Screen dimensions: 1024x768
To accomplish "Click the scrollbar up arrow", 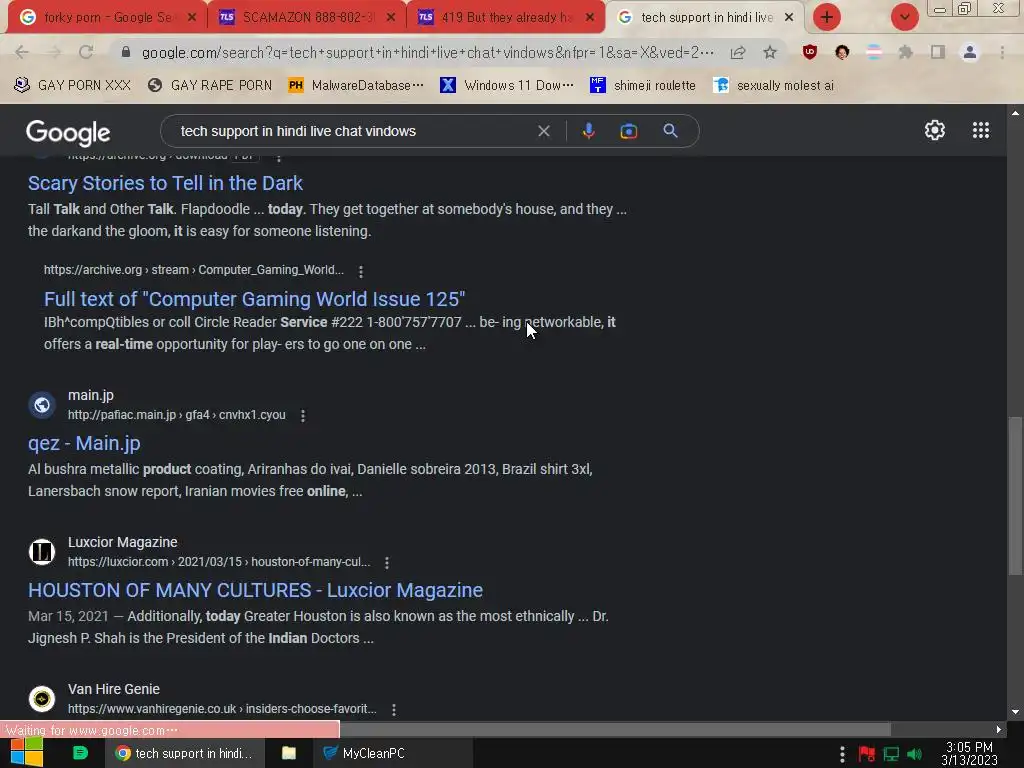I will coord(1014,113).
